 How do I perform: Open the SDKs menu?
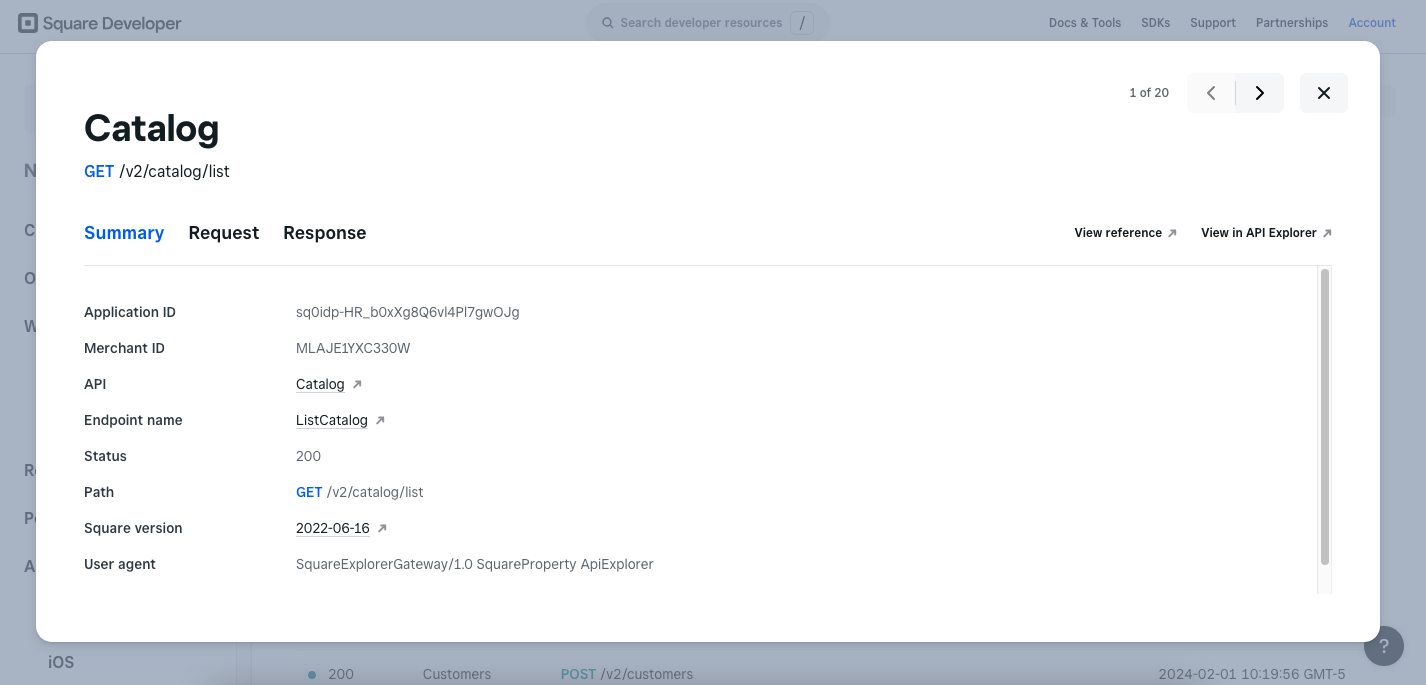click(x=1155, y=23)
